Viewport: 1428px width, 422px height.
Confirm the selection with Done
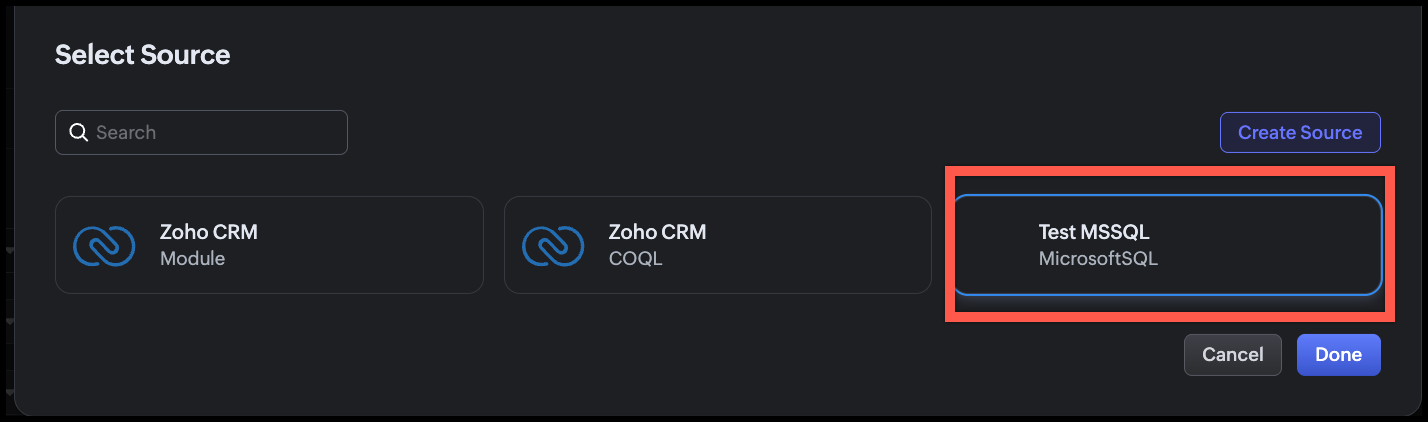click(1338, 355)
